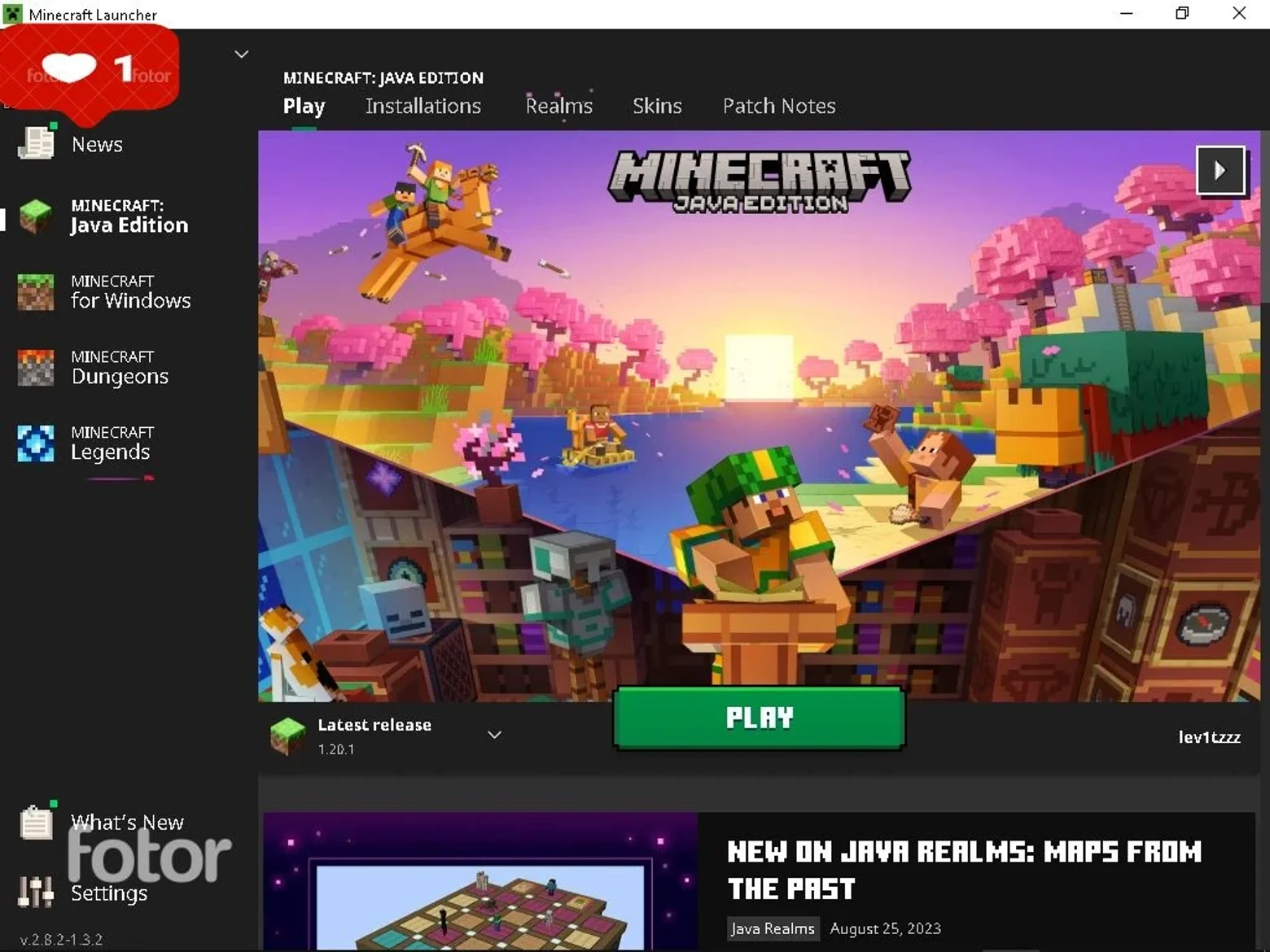This screenshot has height=952, width=1270.
Task: Open the Minecraft Legends icon
Action: click(36, 443)
